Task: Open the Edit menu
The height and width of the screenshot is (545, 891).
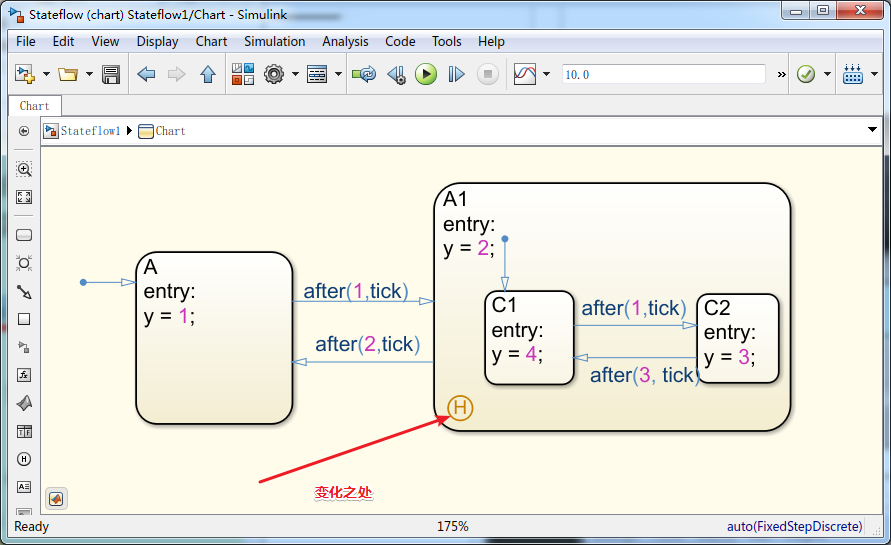Action: tap(63, 41)
